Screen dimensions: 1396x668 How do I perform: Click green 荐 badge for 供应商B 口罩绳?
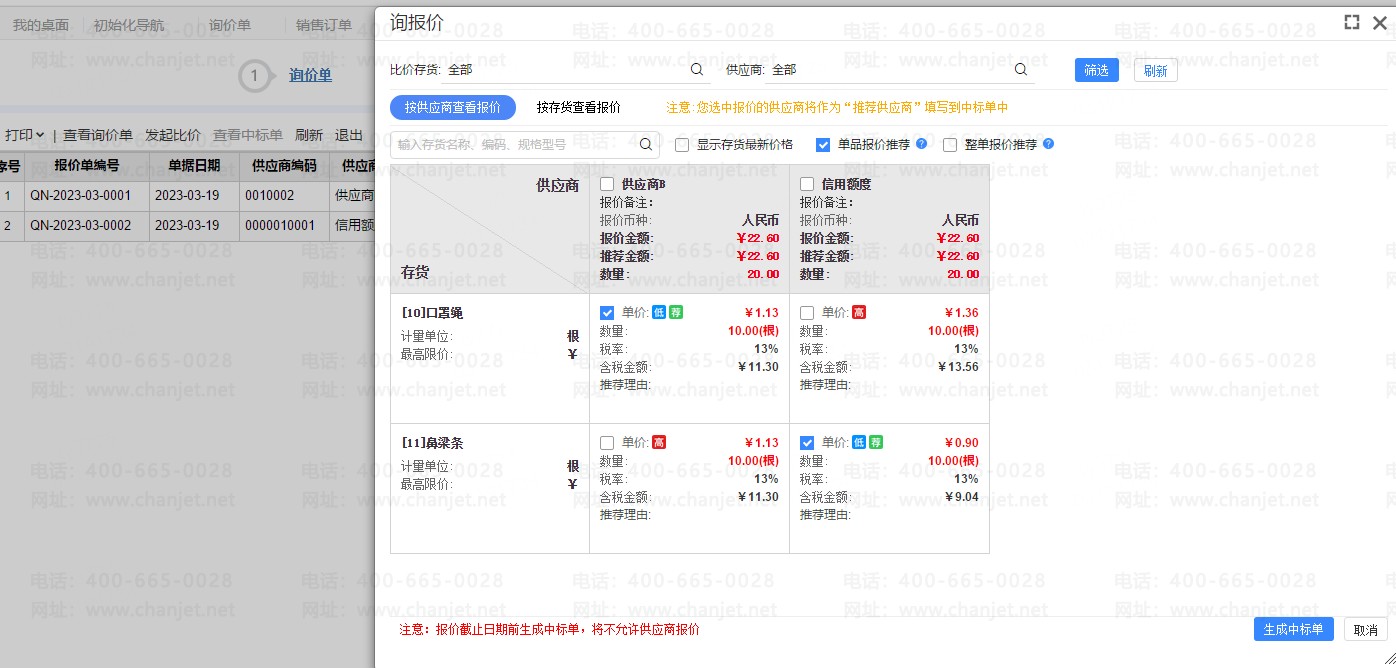point(676,313)
